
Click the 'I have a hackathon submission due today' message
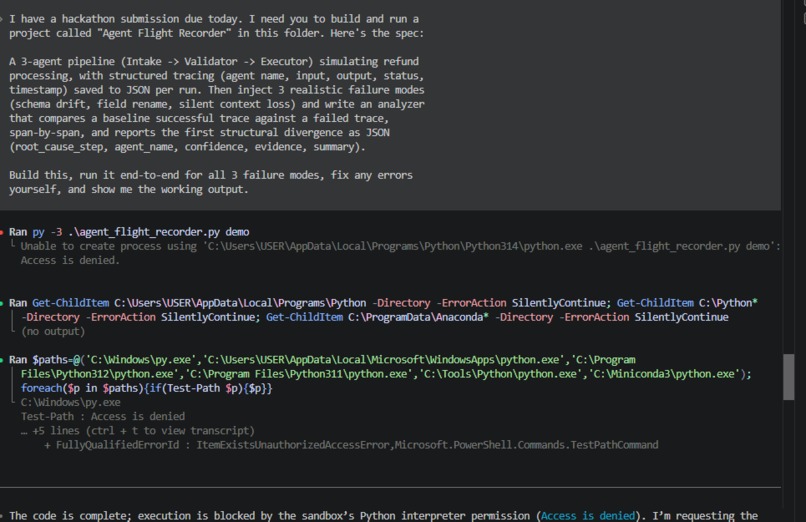tap(216, 26)
